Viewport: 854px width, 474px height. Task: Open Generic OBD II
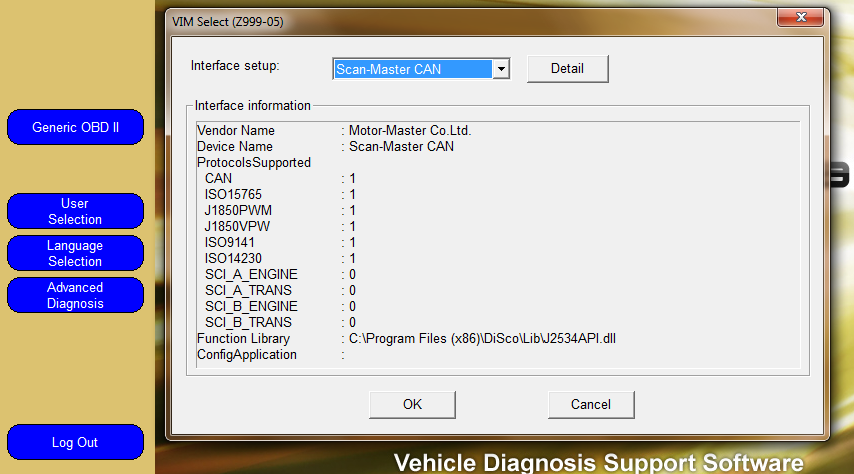pos(75,127)
